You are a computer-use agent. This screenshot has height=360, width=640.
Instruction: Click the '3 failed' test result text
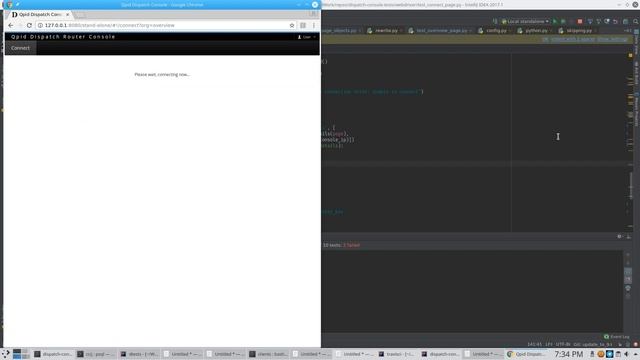pos(351,245)
